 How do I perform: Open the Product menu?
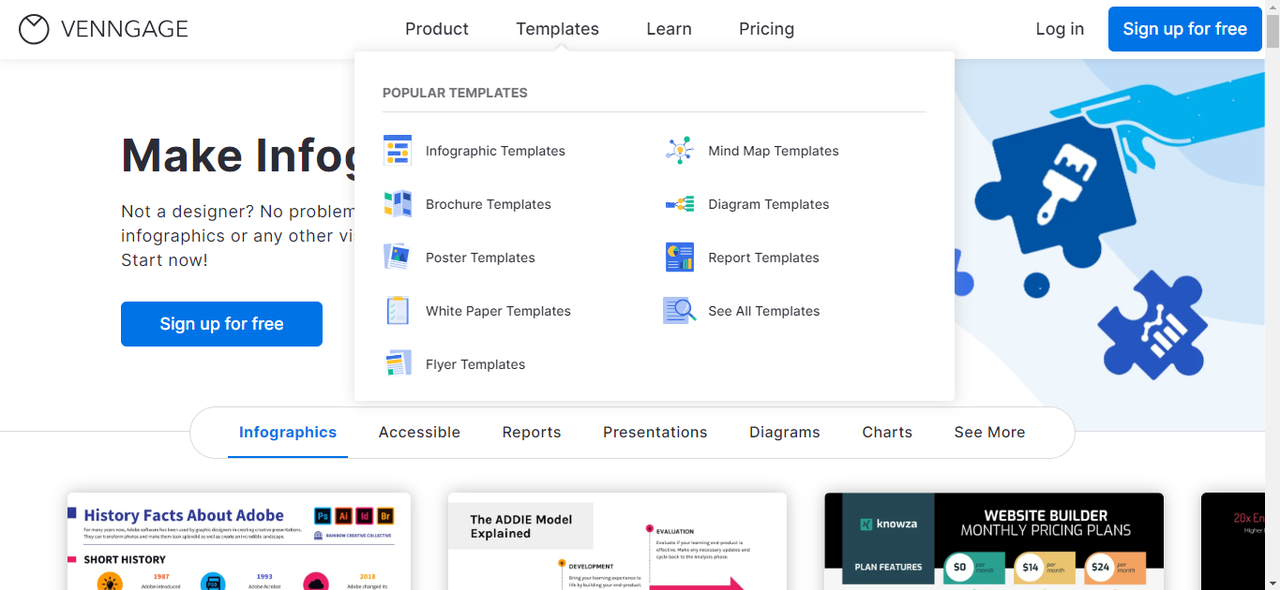(x=437, y=29)
